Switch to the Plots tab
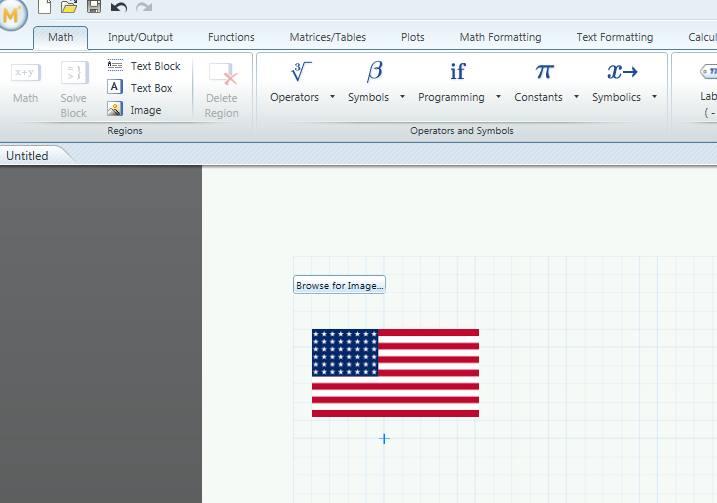 [x=412, y=37]
